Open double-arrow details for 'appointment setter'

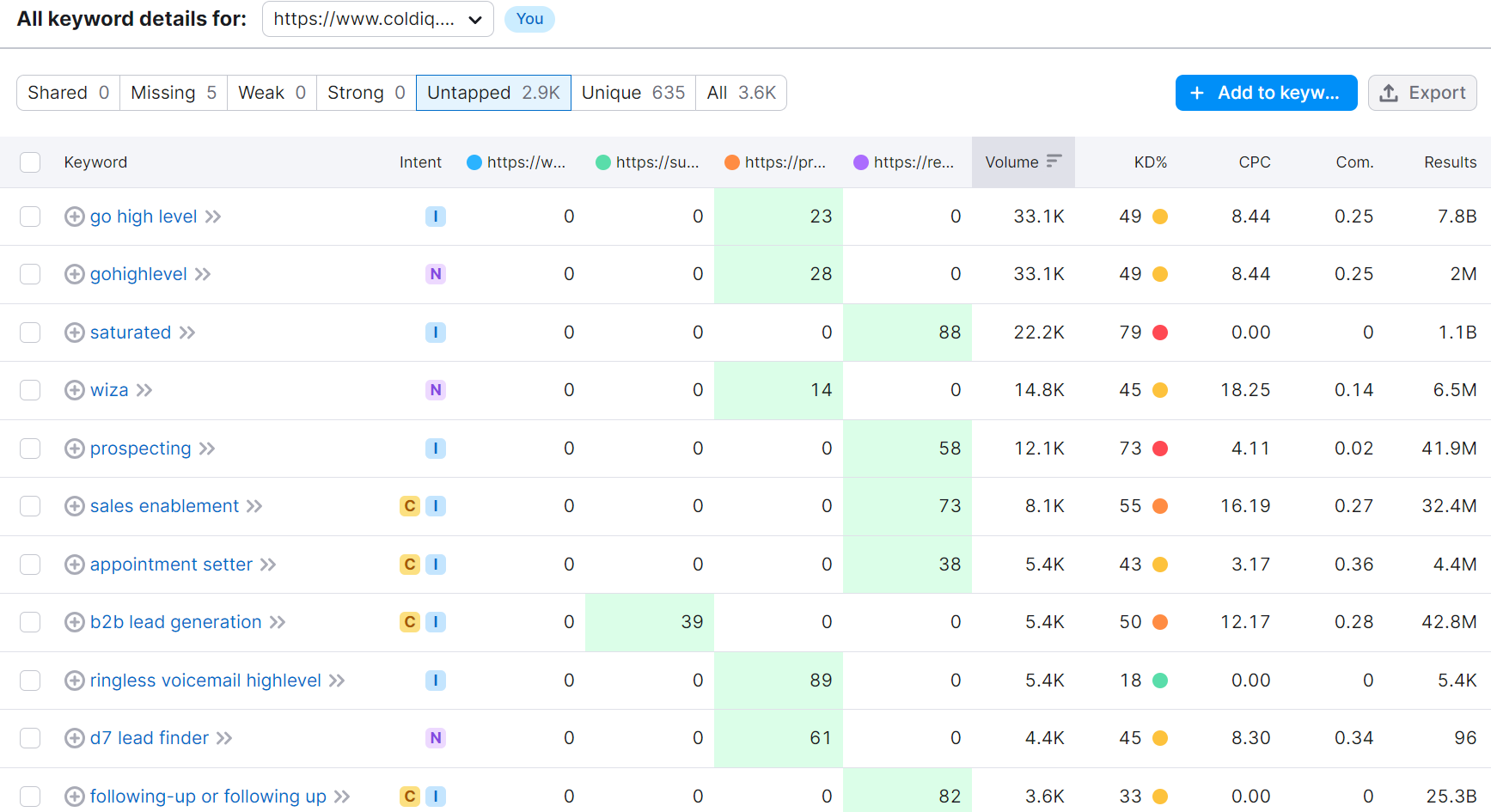click(x=268, y=565)
